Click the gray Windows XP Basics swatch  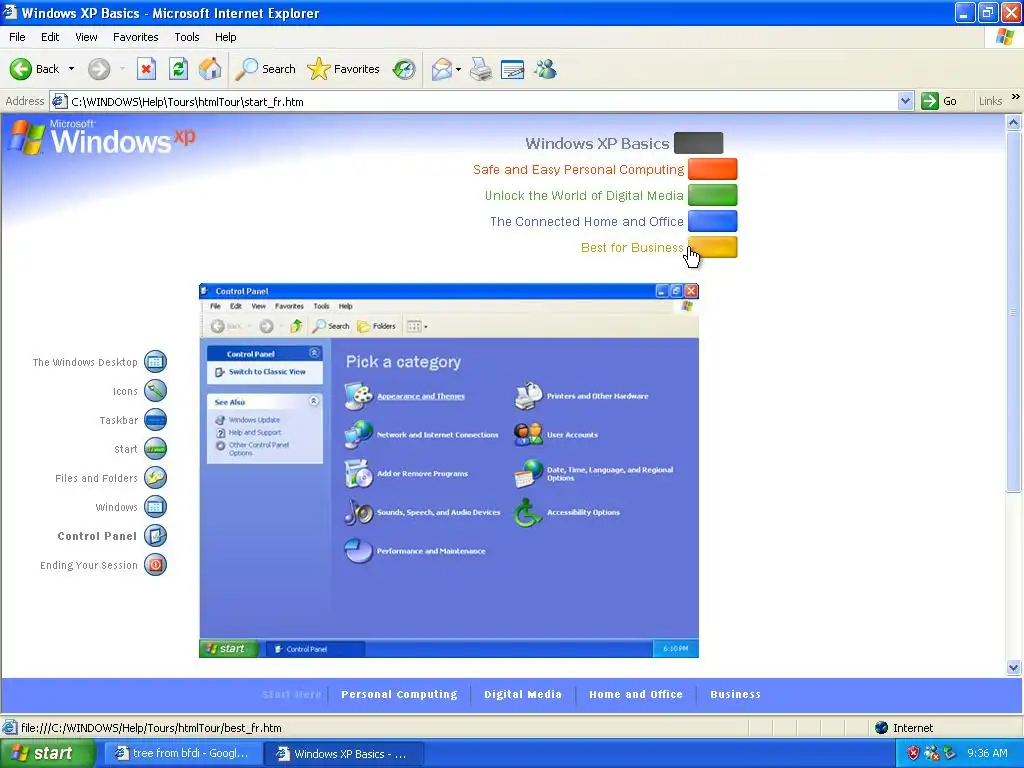[x=698, y=143]
